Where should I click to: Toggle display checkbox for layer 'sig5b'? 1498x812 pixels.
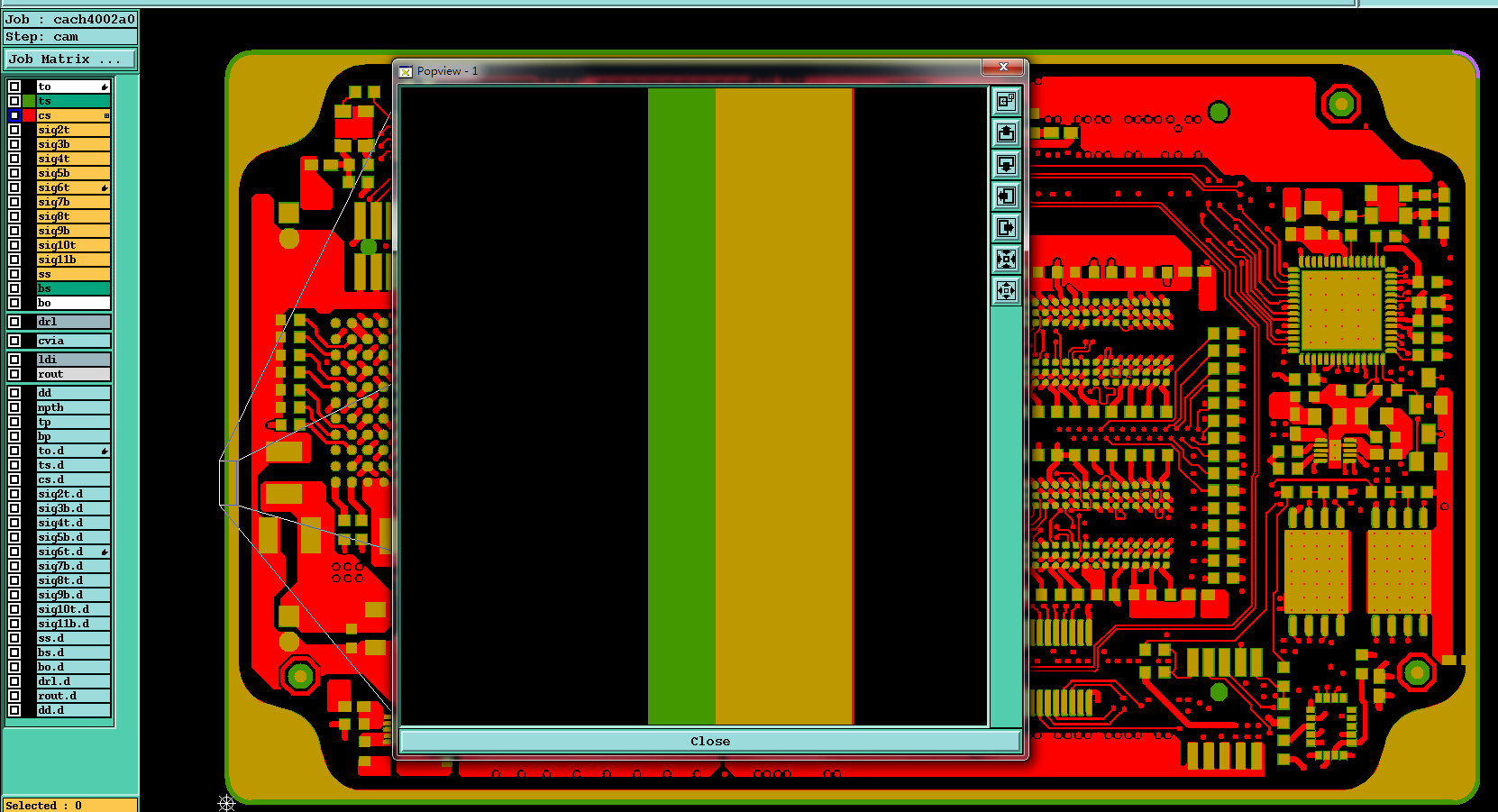point(14,173)
